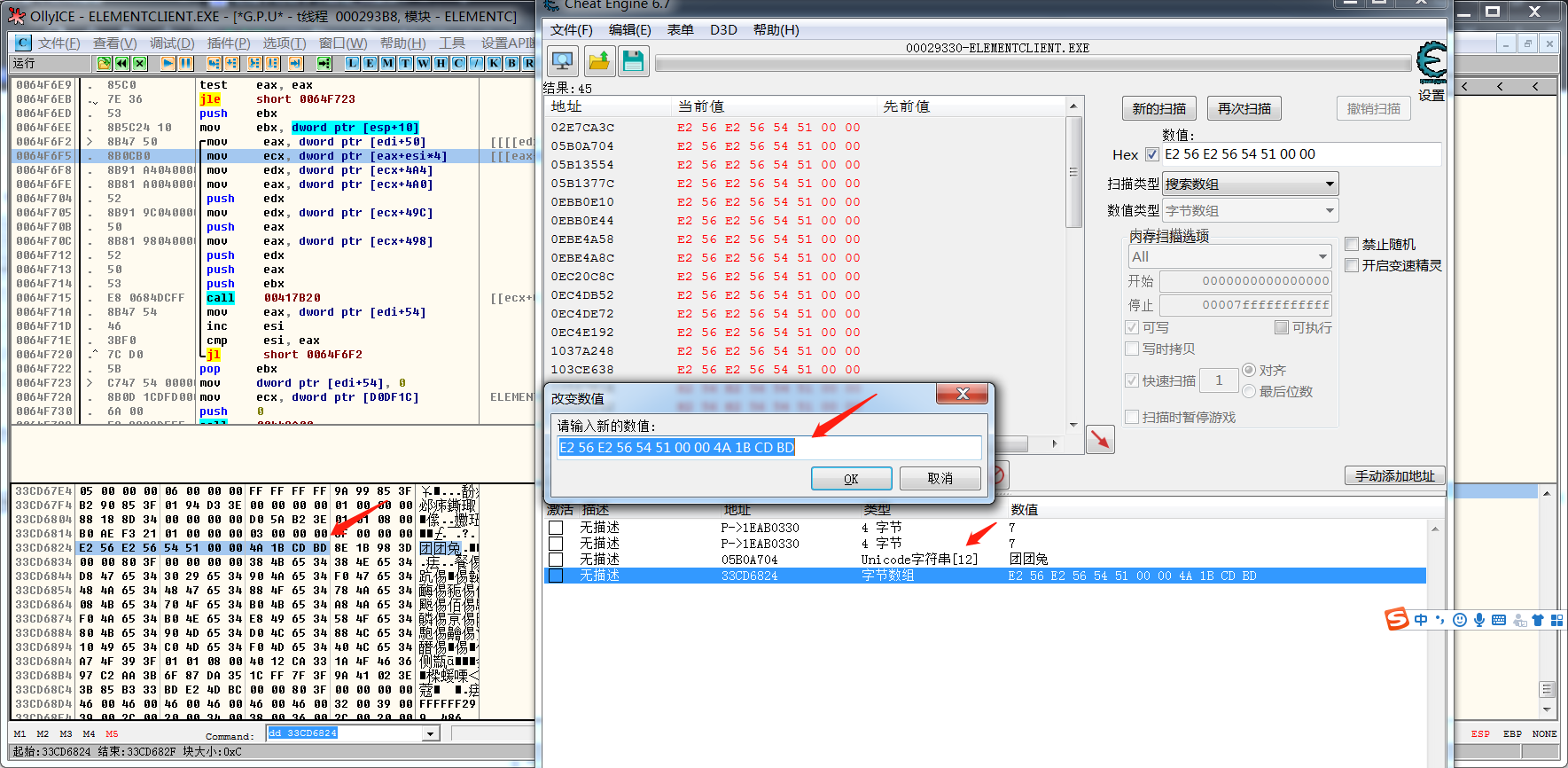The image size is (1568, 768).
Task: Select the 最后位数 radio button
Action: [1249, 391]
